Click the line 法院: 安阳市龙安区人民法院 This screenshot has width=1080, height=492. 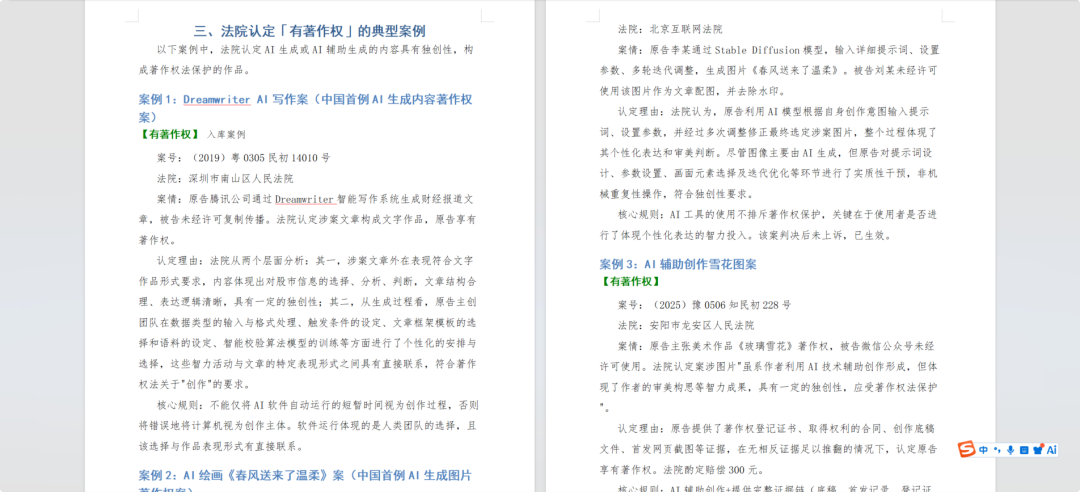point(686,325)
